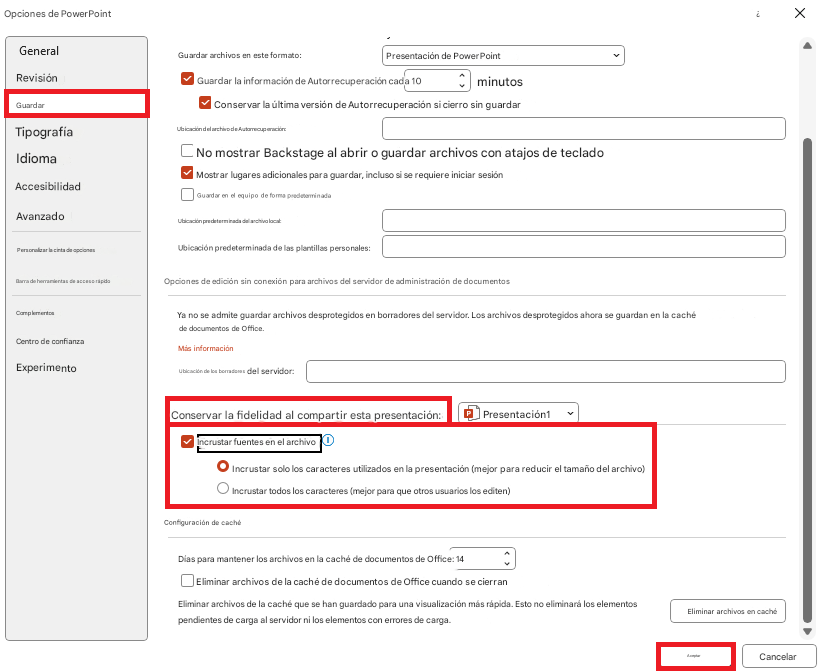Click the vertical scrollbar thumb
821x672 pixels.
[807, 379]
